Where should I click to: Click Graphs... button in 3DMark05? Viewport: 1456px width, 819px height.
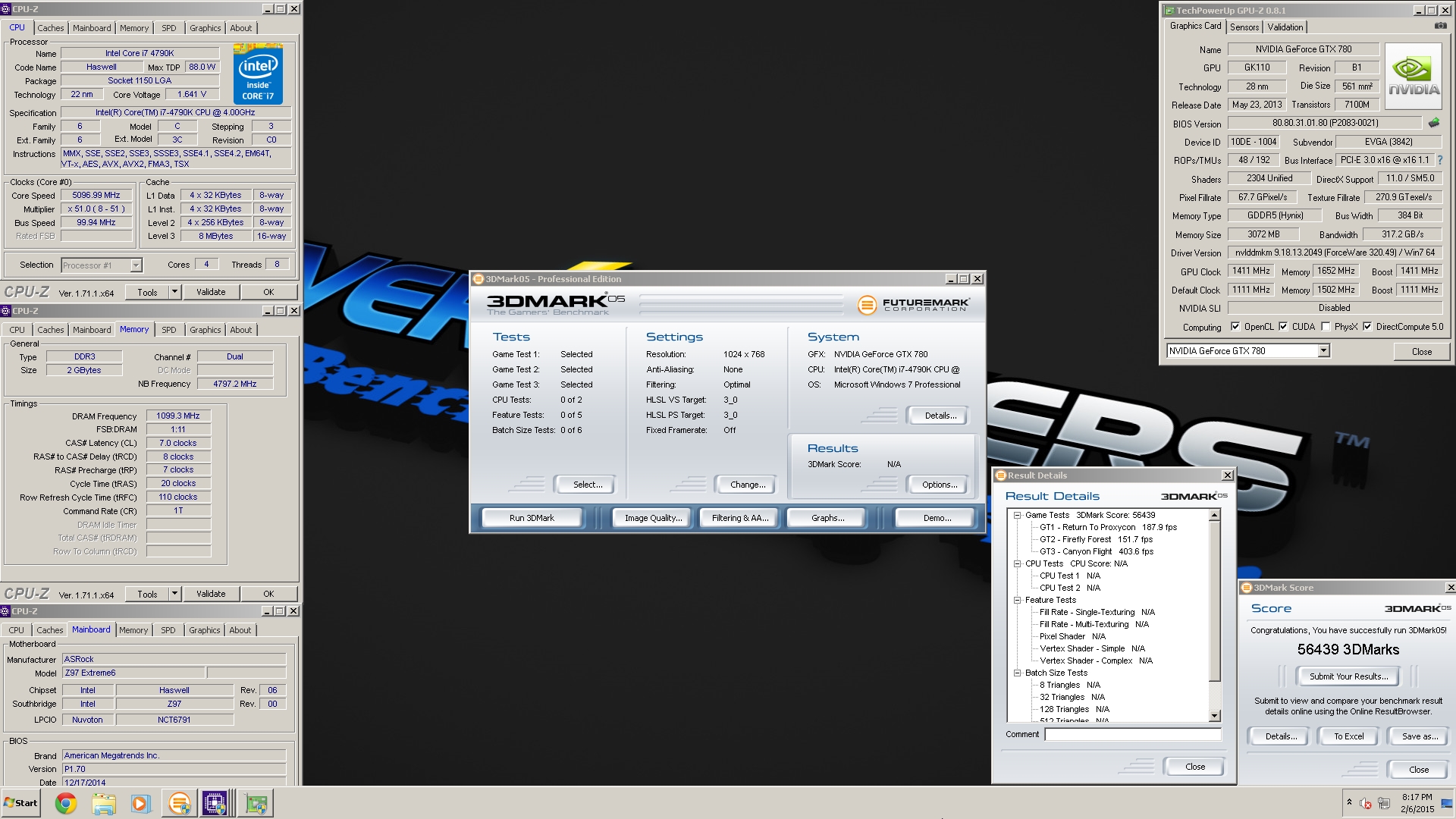tap(827, 518)
